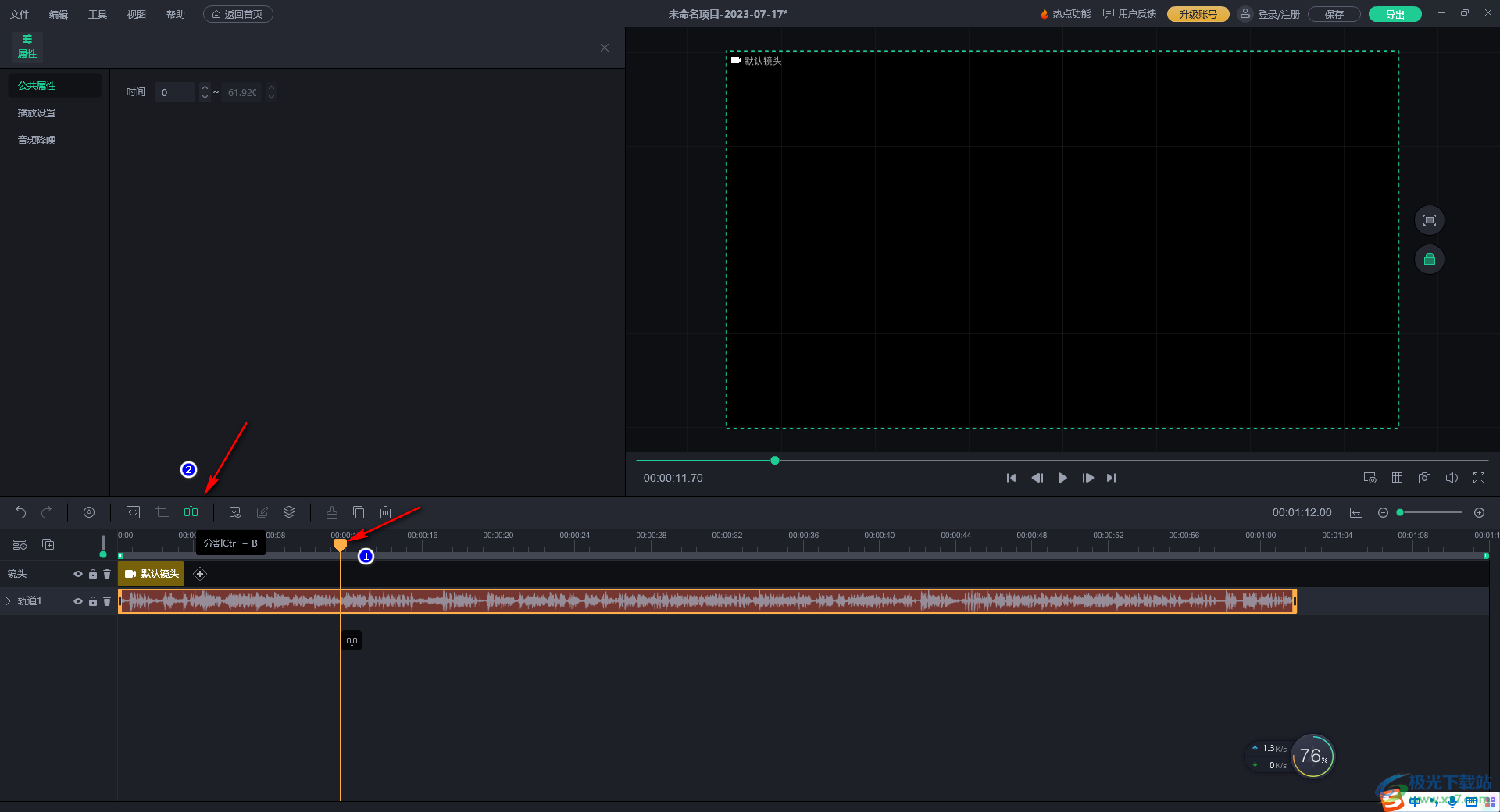
Task: Open 热点功能 hot features
Action: click(1066, 14)
